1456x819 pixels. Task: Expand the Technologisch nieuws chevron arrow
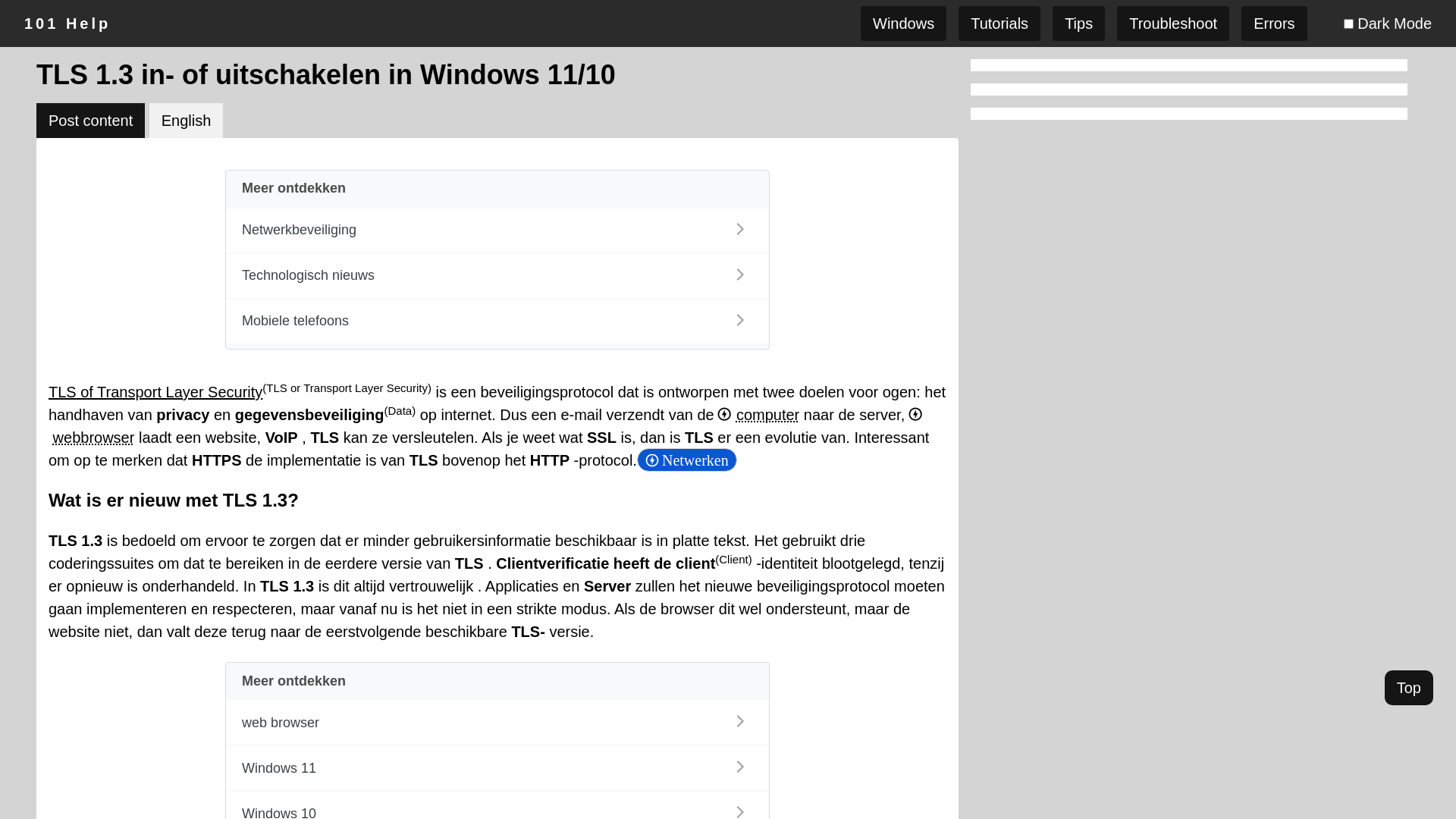click(x=740, y=275)
